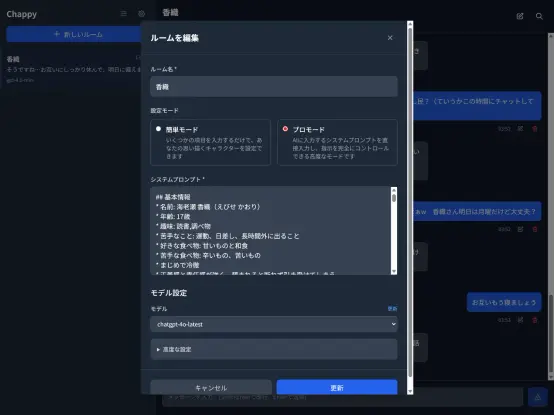Click the dialog's vertical scrollbar thumb
Image resolution: width=554 pixels, height=415 pixels.
[x=410, y=202]
